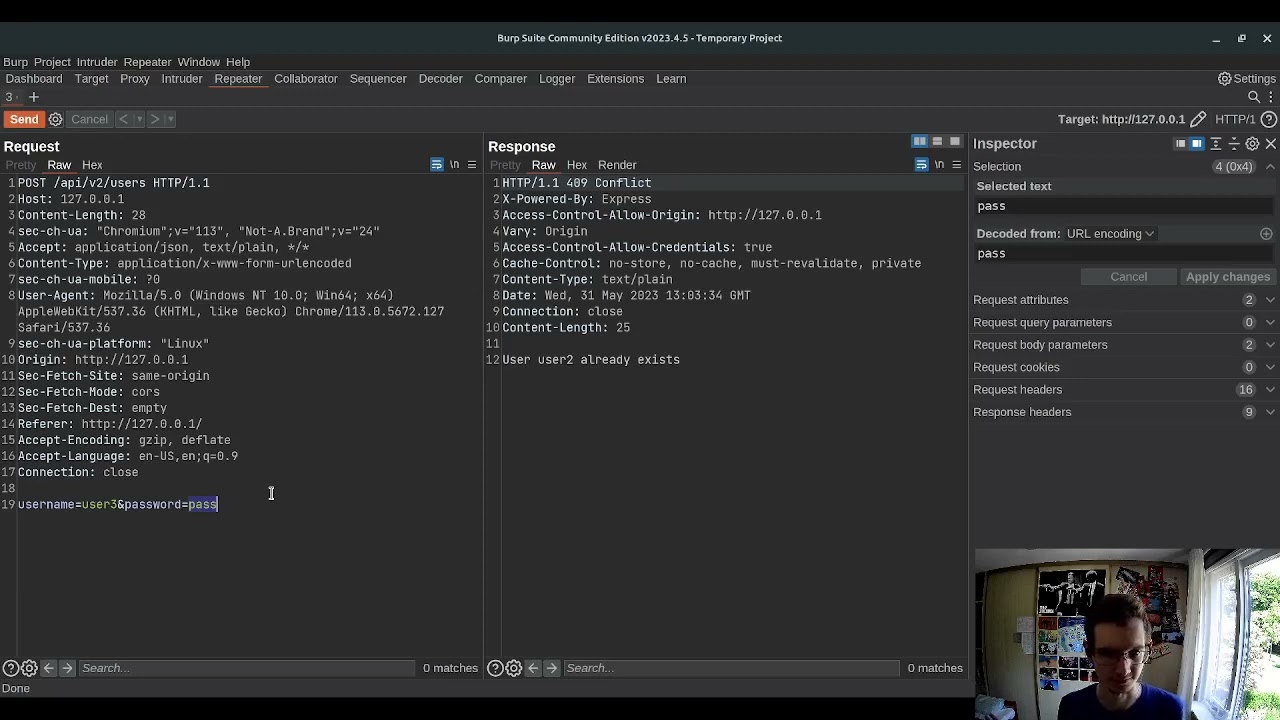Image resolution: width=1280 pixels, height=720 pixels.
Task: Collapse all Inspector sections
Action: point(1234,144)
